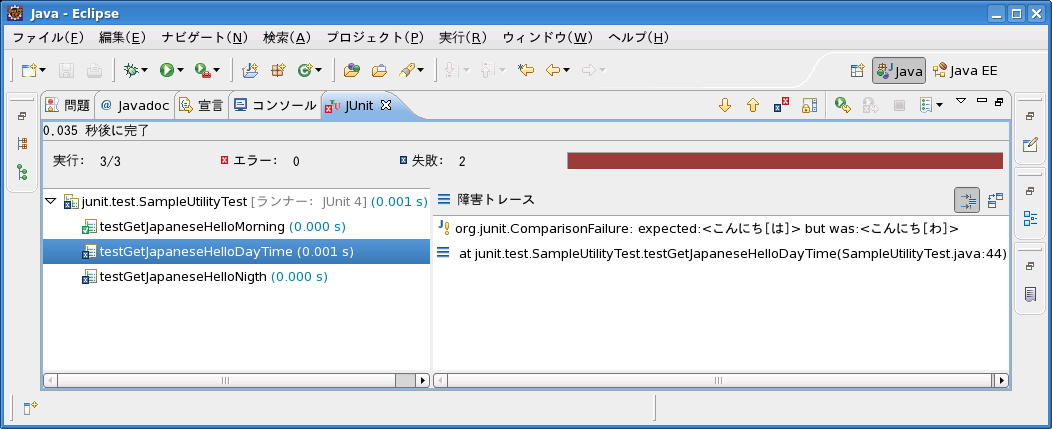Click failure trace scrollbar right arrow
The image size is (1052, 429).
click(x=1002, y=381)
